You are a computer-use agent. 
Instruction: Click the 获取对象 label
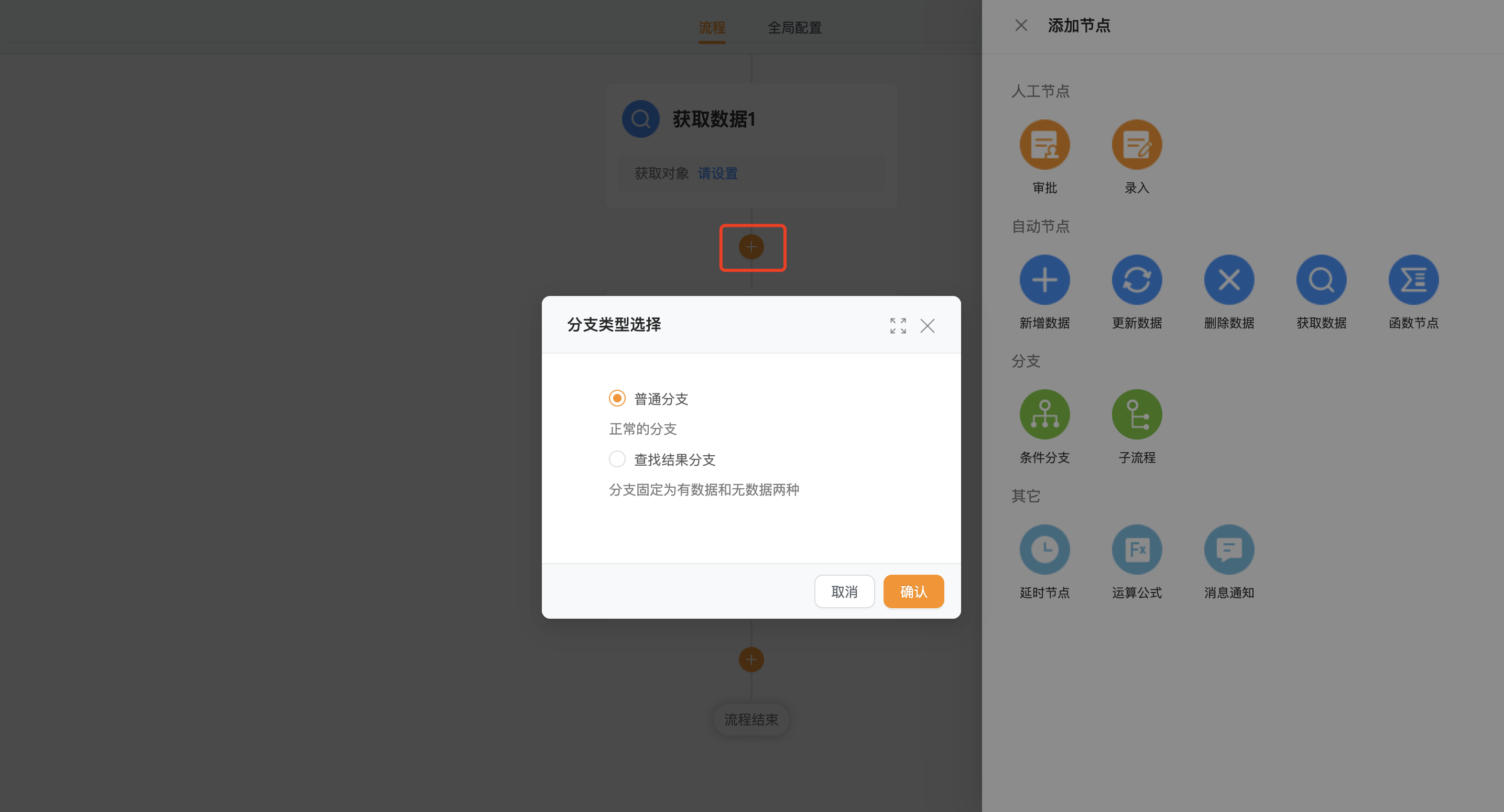661,173
